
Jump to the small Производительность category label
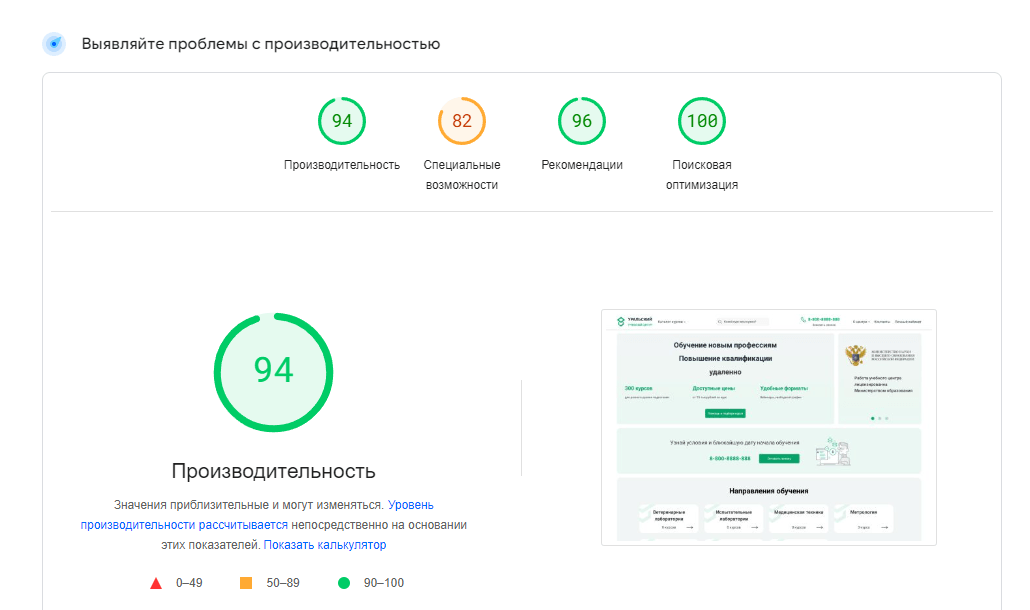(x=342, y=165)
